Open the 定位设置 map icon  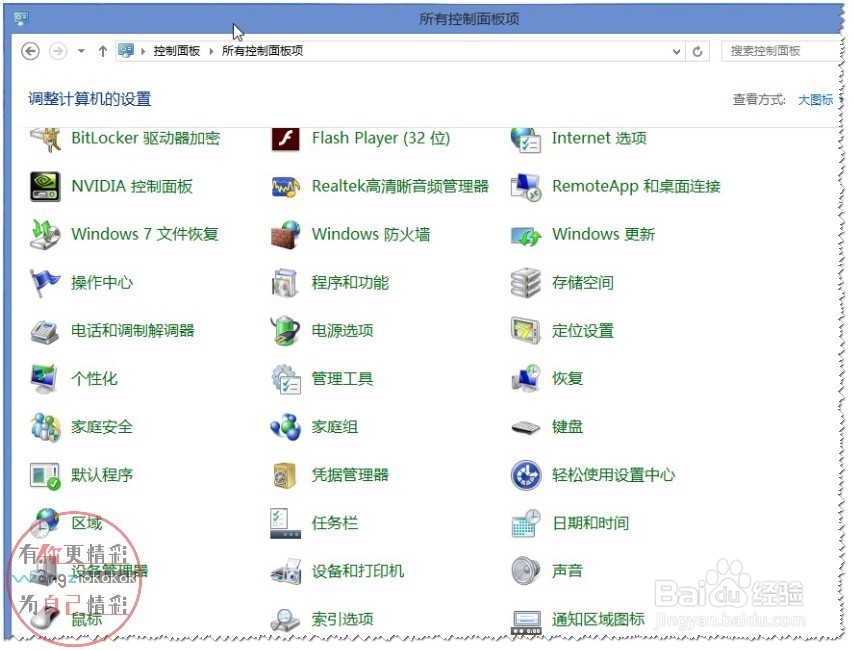526,331
